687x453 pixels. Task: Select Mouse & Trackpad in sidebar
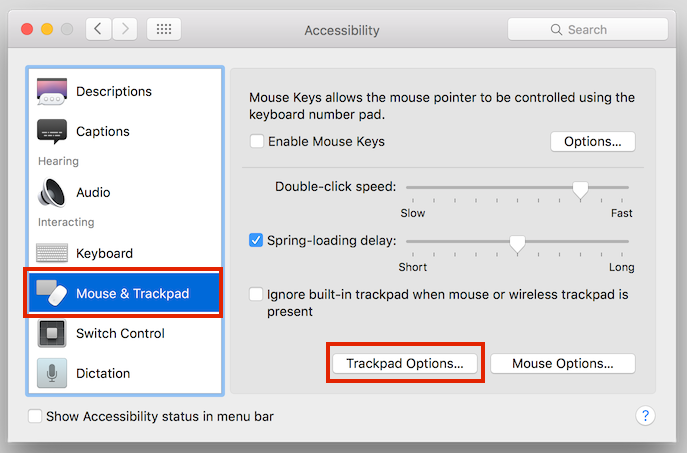tap(124, 293)
